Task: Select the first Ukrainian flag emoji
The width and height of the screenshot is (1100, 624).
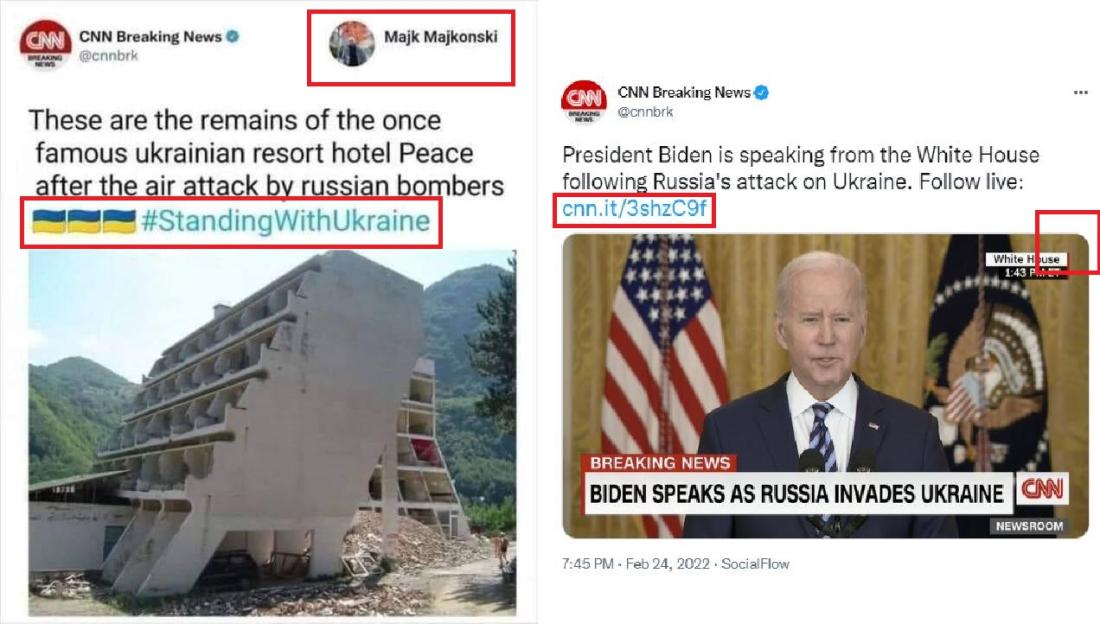Action: [49, 221]
